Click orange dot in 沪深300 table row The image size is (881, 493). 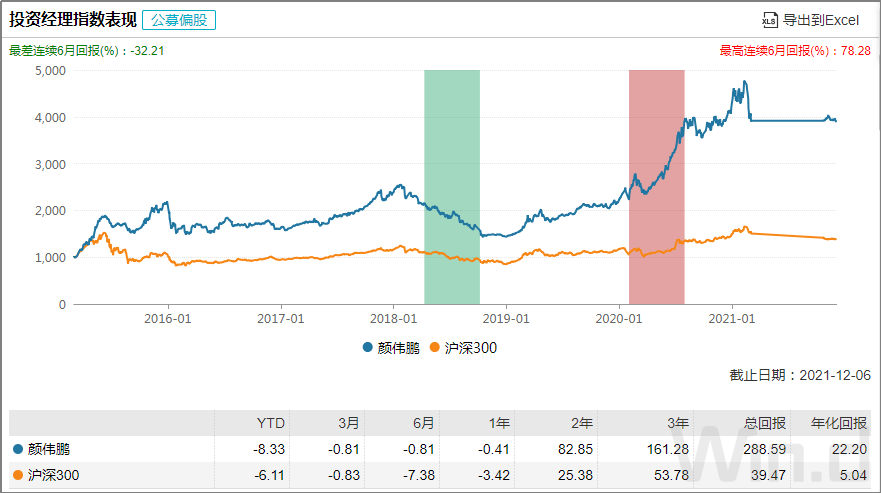click(x=17, y=475)
